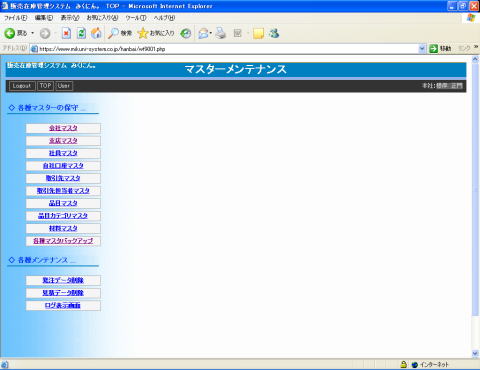The height and width of the screenshot is (370, 480).
Task: Open the 品目カテゴリマスタ link
Action: (63, 216)
